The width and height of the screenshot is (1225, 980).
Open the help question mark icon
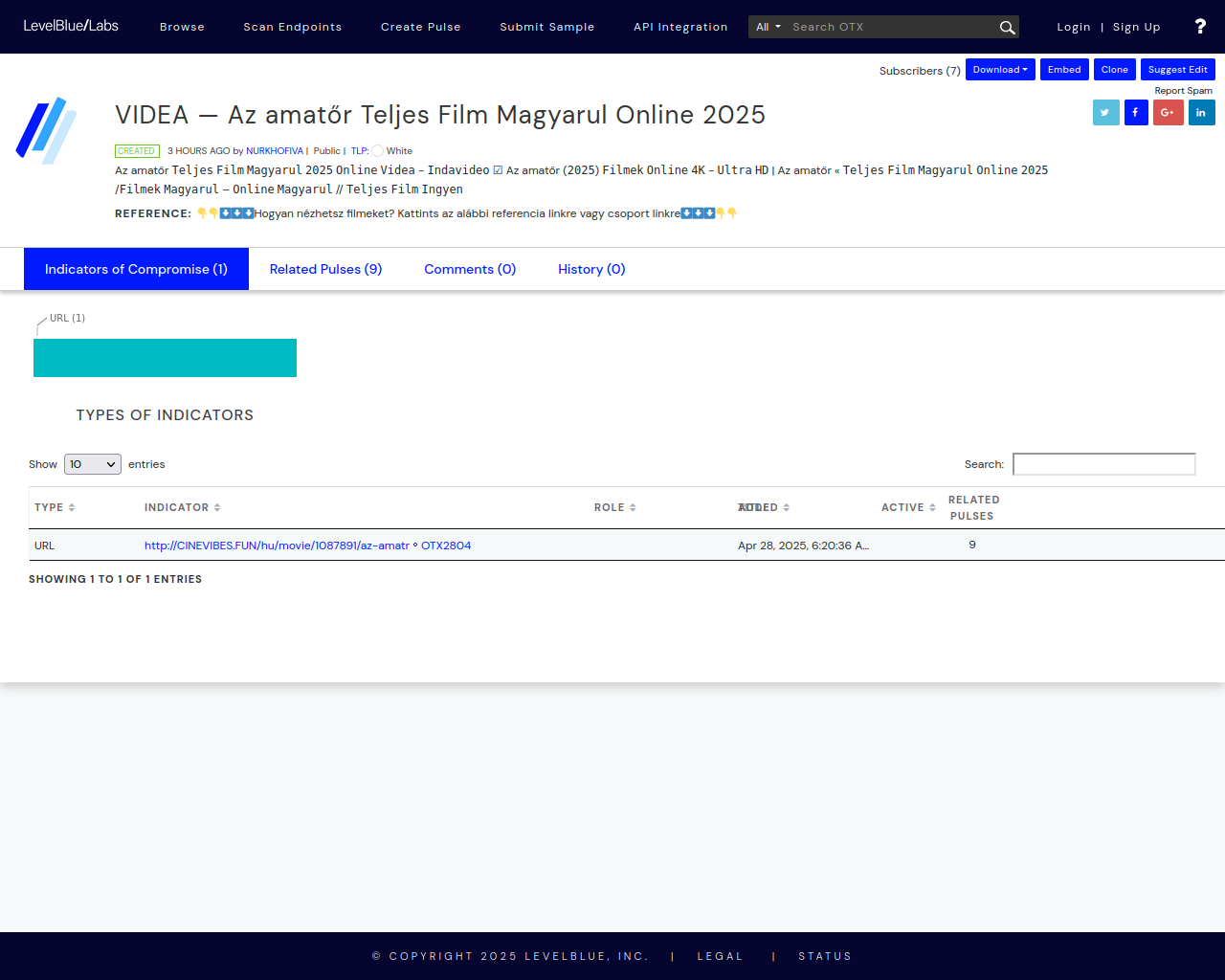[x=1200, y=27]
